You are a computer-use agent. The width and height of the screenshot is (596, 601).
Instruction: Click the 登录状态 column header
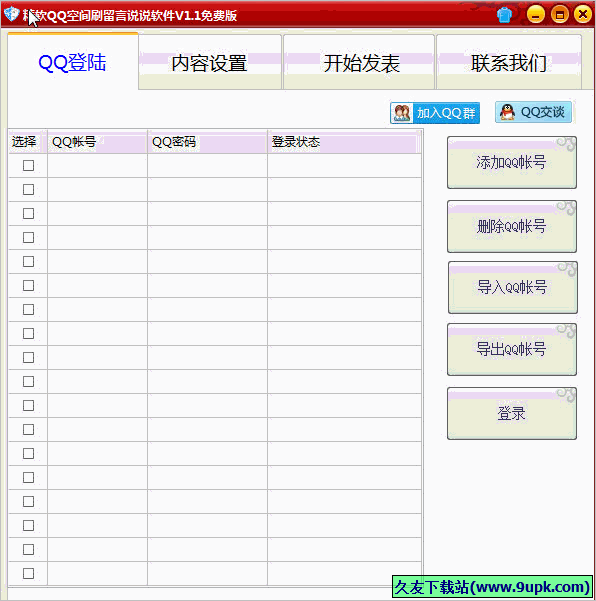coord(344,142)
